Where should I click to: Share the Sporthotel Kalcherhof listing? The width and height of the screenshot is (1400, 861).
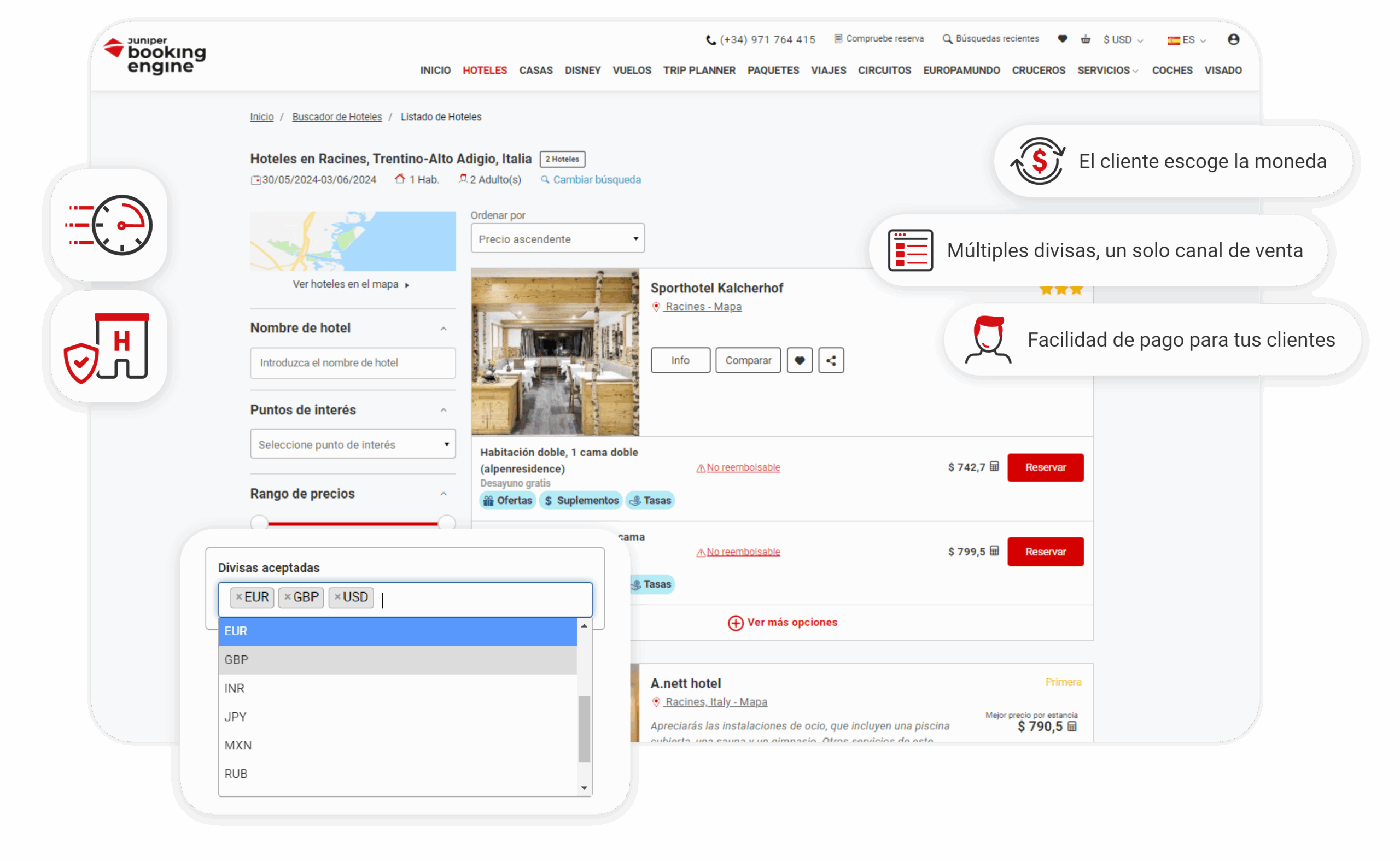(x=831, y=360)
